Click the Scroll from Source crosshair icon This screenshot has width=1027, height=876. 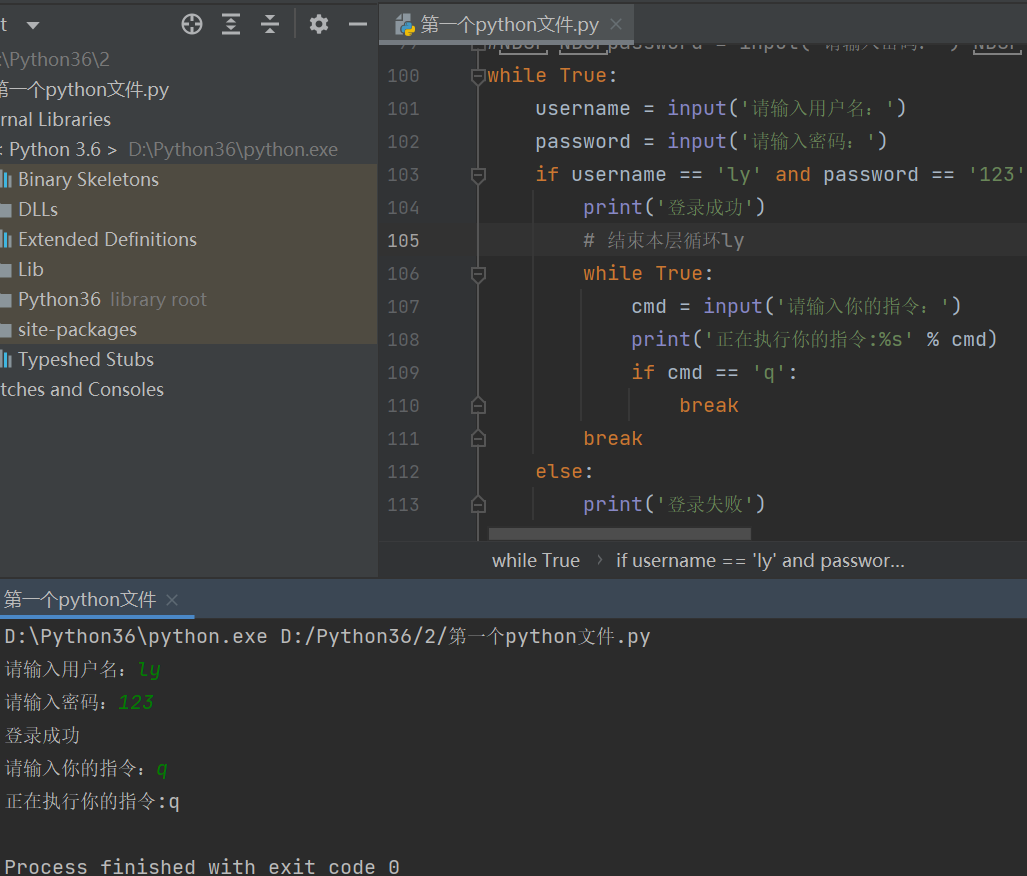(192, 25)
